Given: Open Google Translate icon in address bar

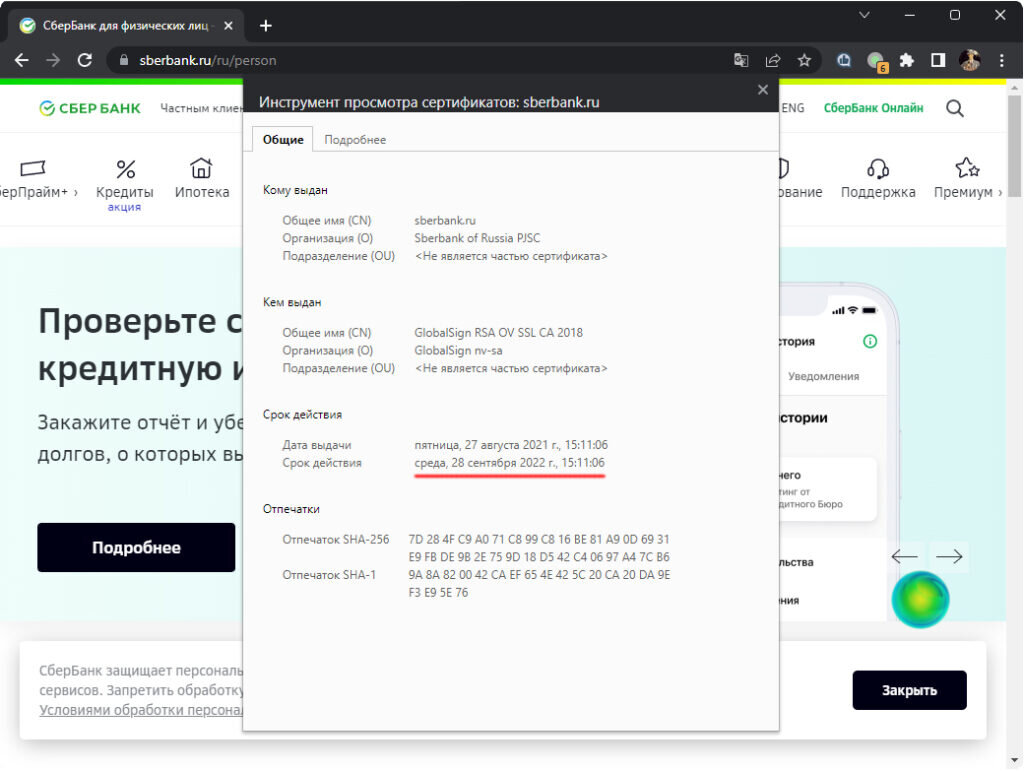Looking at the screenshot, I should tap(741, 60).
